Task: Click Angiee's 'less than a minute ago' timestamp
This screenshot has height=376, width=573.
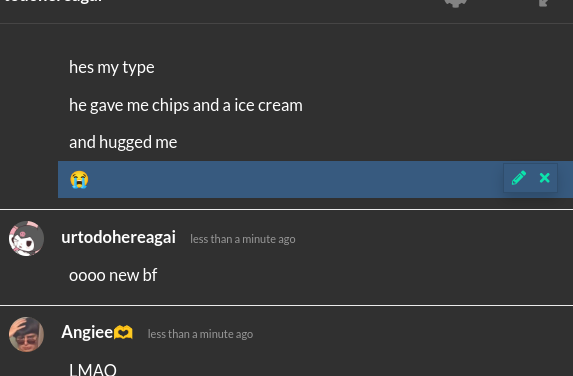Action: point(200,334)
